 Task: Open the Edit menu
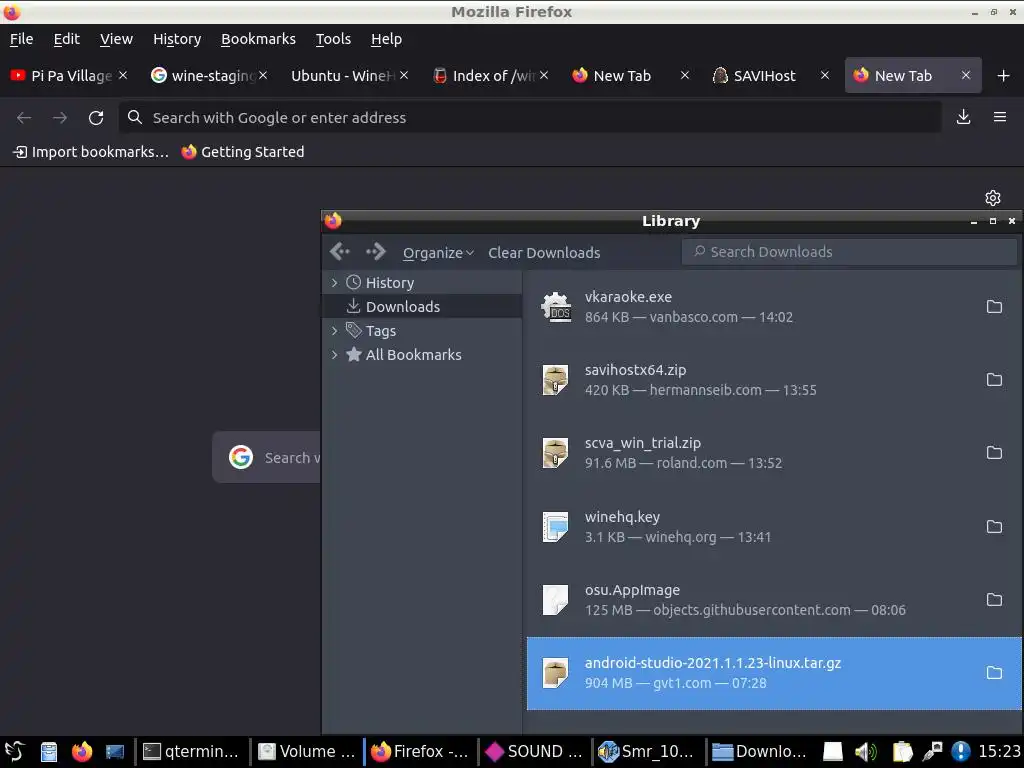pos(67,39)
